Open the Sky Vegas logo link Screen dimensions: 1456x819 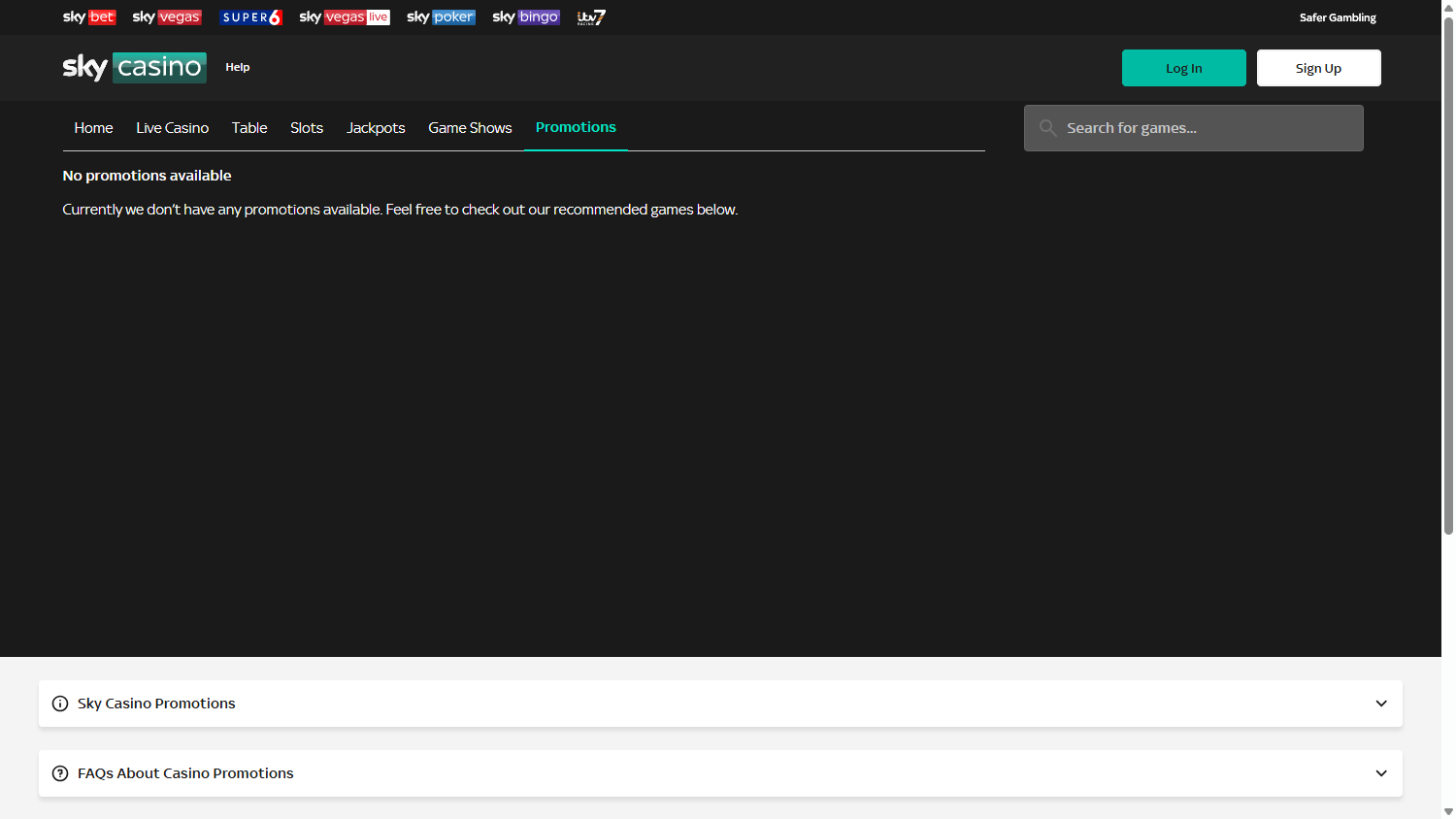167,17
